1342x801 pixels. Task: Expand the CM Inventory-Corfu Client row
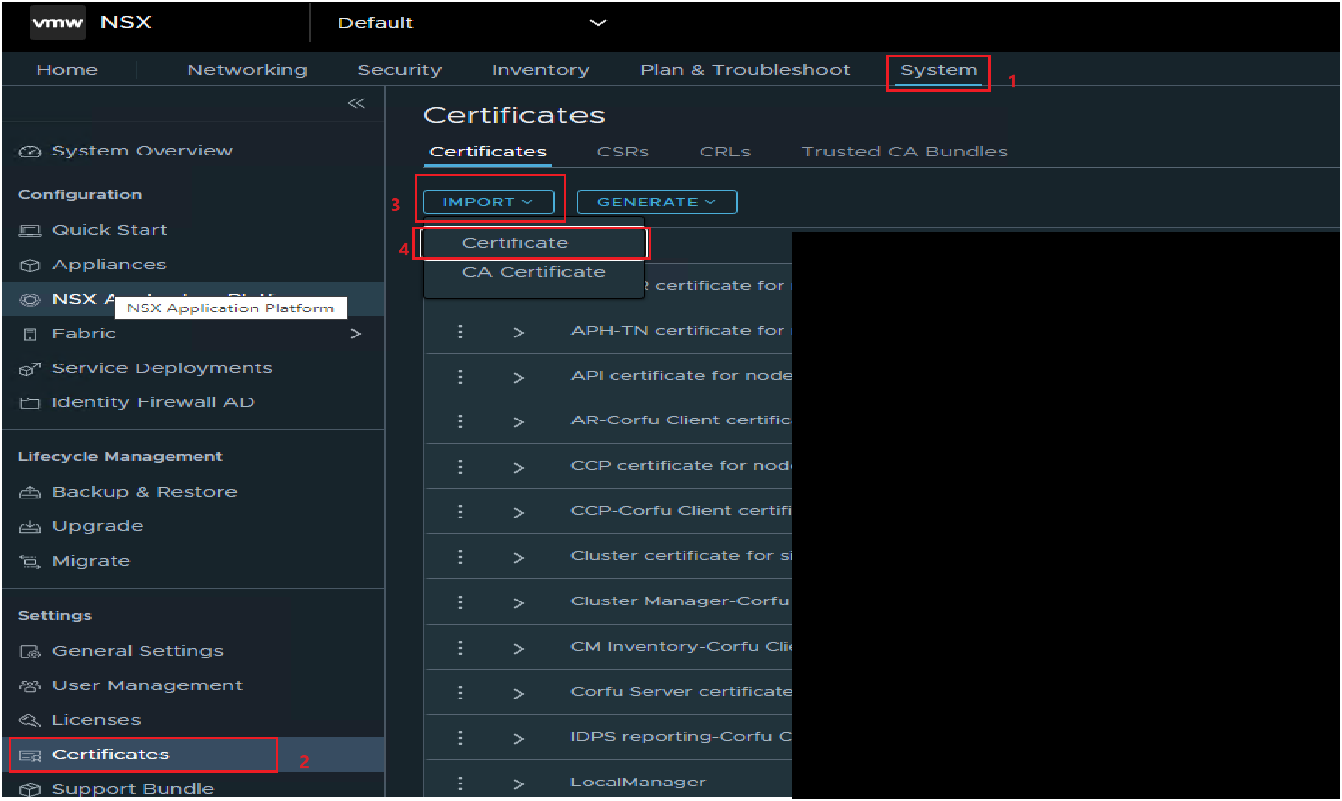coord(518,648)
